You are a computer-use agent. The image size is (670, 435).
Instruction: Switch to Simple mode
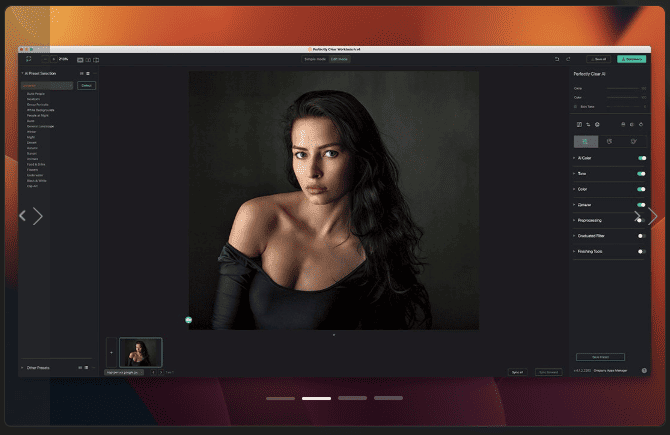pyautogui.click(x=315, y=59)
